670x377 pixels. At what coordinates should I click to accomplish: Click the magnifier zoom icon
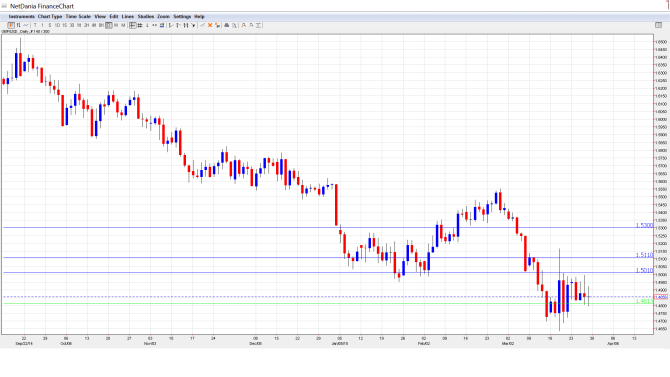point(234,26)
